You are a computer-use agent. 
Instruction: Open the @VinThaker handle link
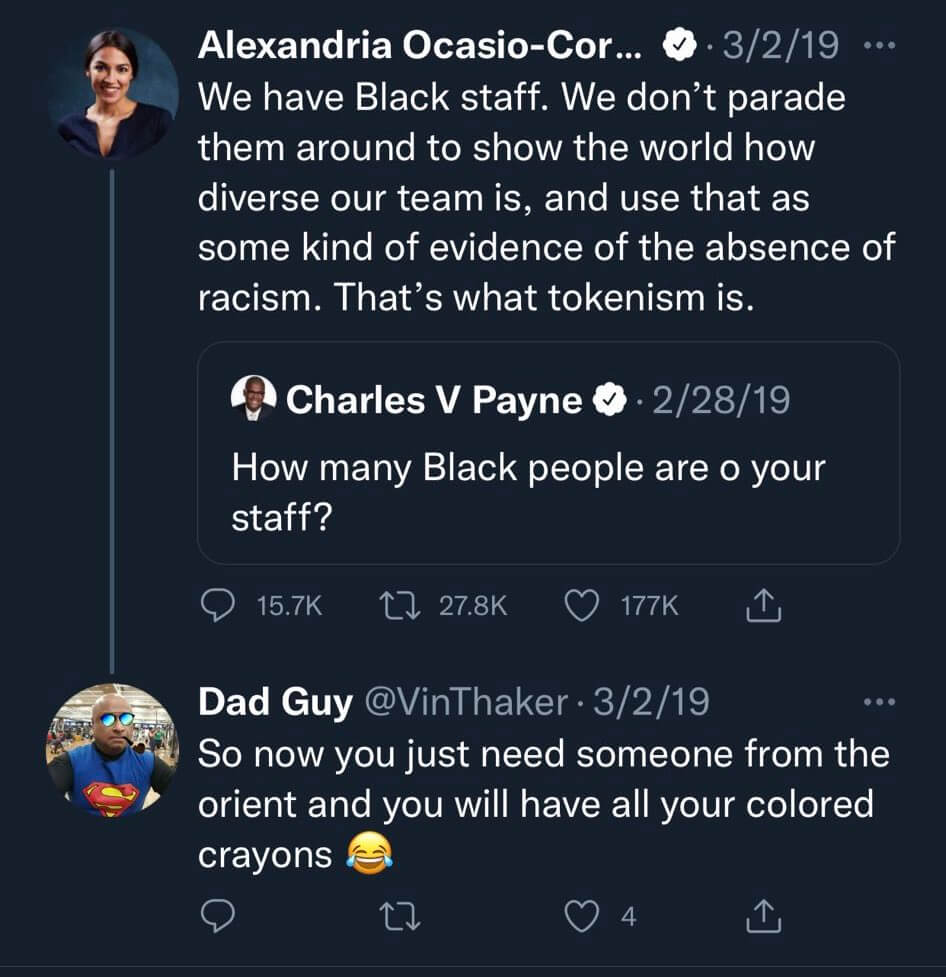tap(468, 702)
